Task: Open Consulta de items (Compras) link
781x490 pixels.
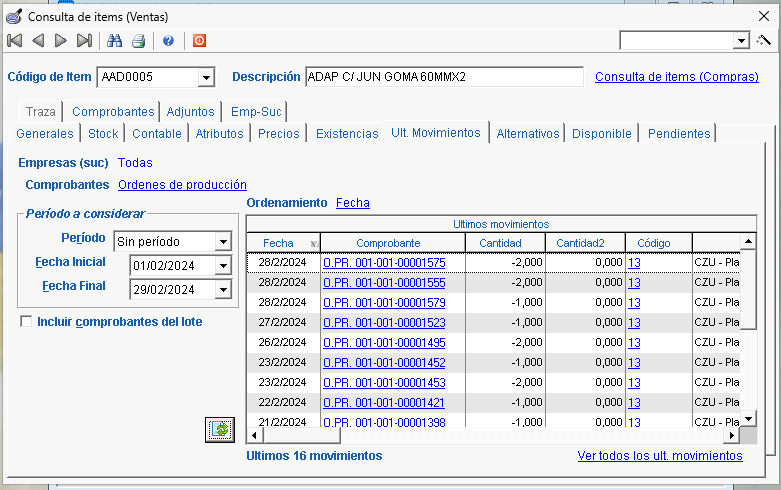Action: pos(676,77)
